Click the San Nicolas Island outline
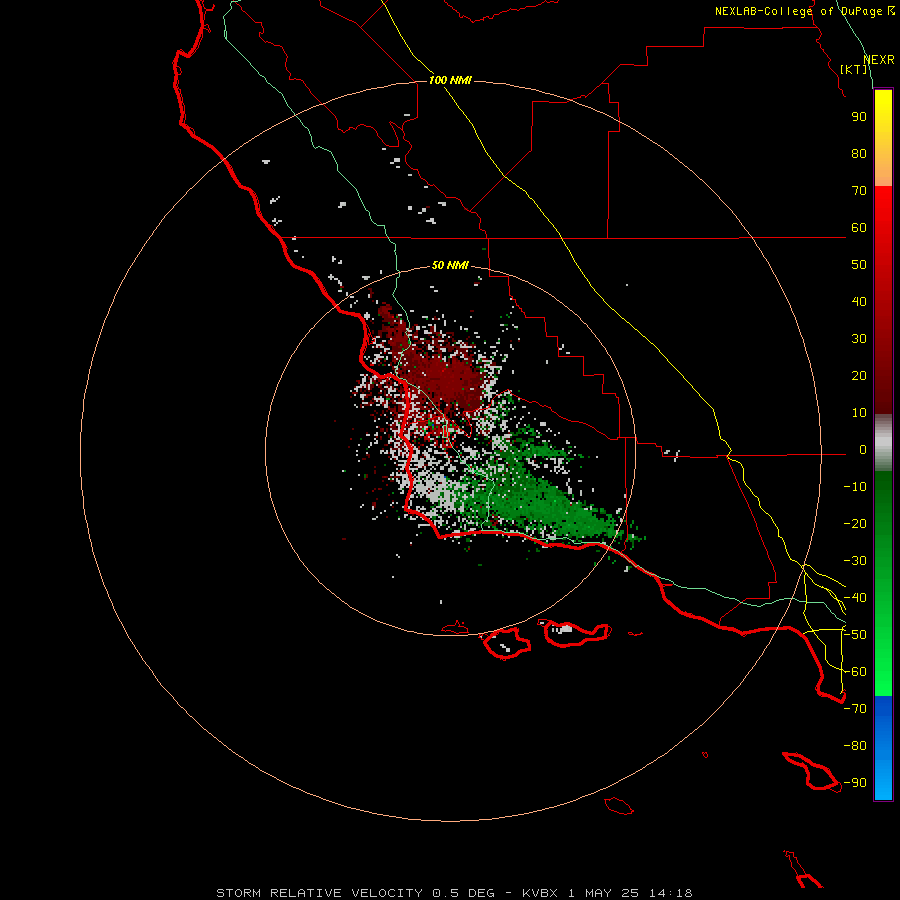 [619, 806]
